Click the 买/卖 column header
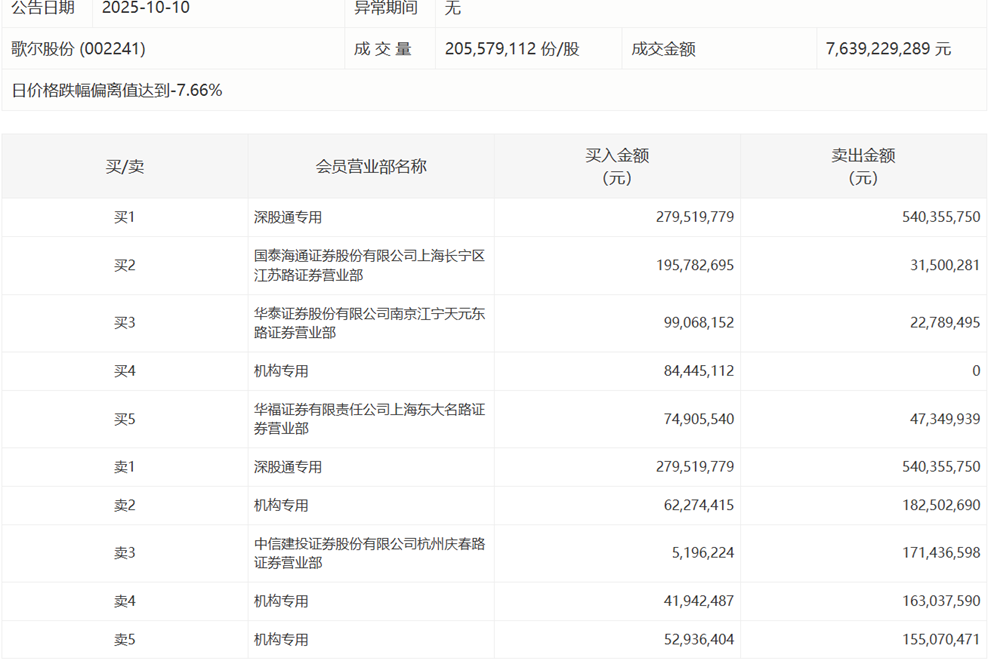1000x664 pixels. (125, 167)
